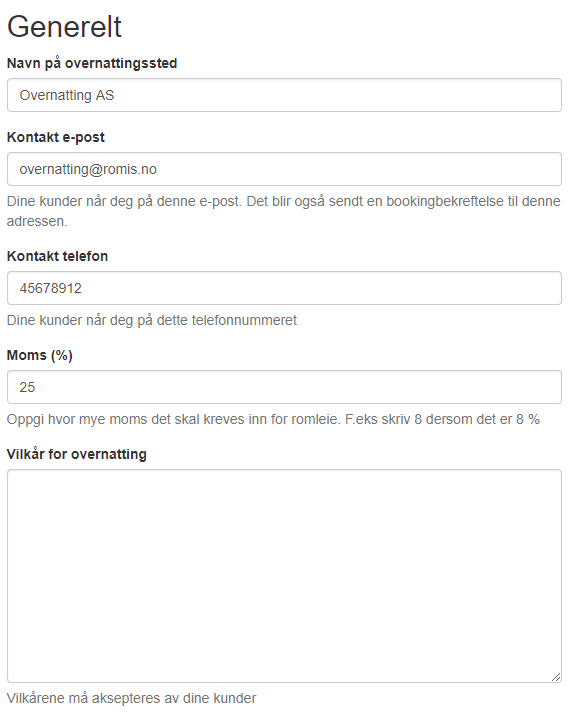Select the 'Moms (%)' field showing 25
This screenshot has height=713, width=574.
(284, 387)
